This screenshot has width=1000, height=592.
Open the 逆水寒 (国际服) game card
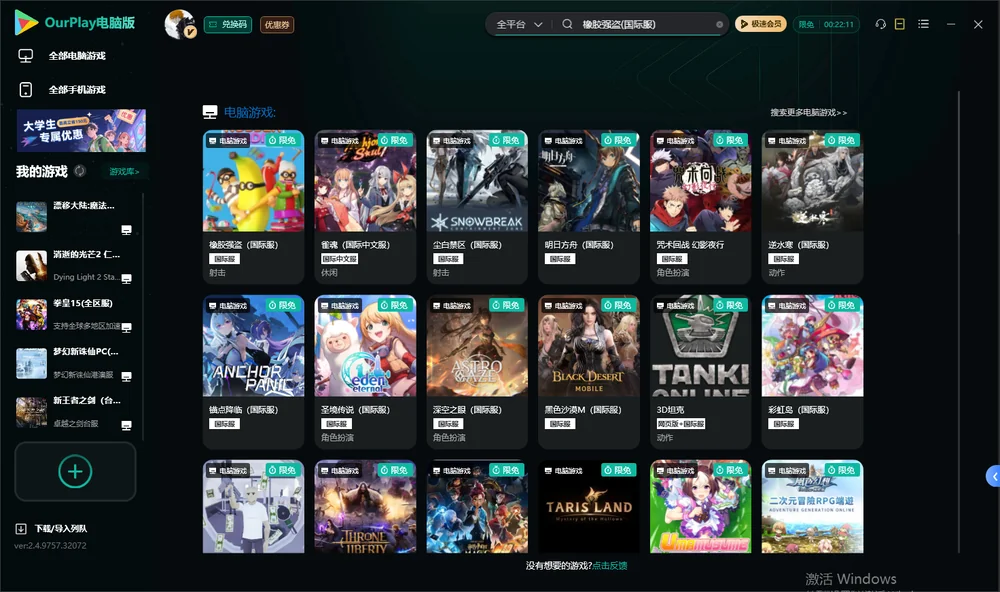point(812,207)
